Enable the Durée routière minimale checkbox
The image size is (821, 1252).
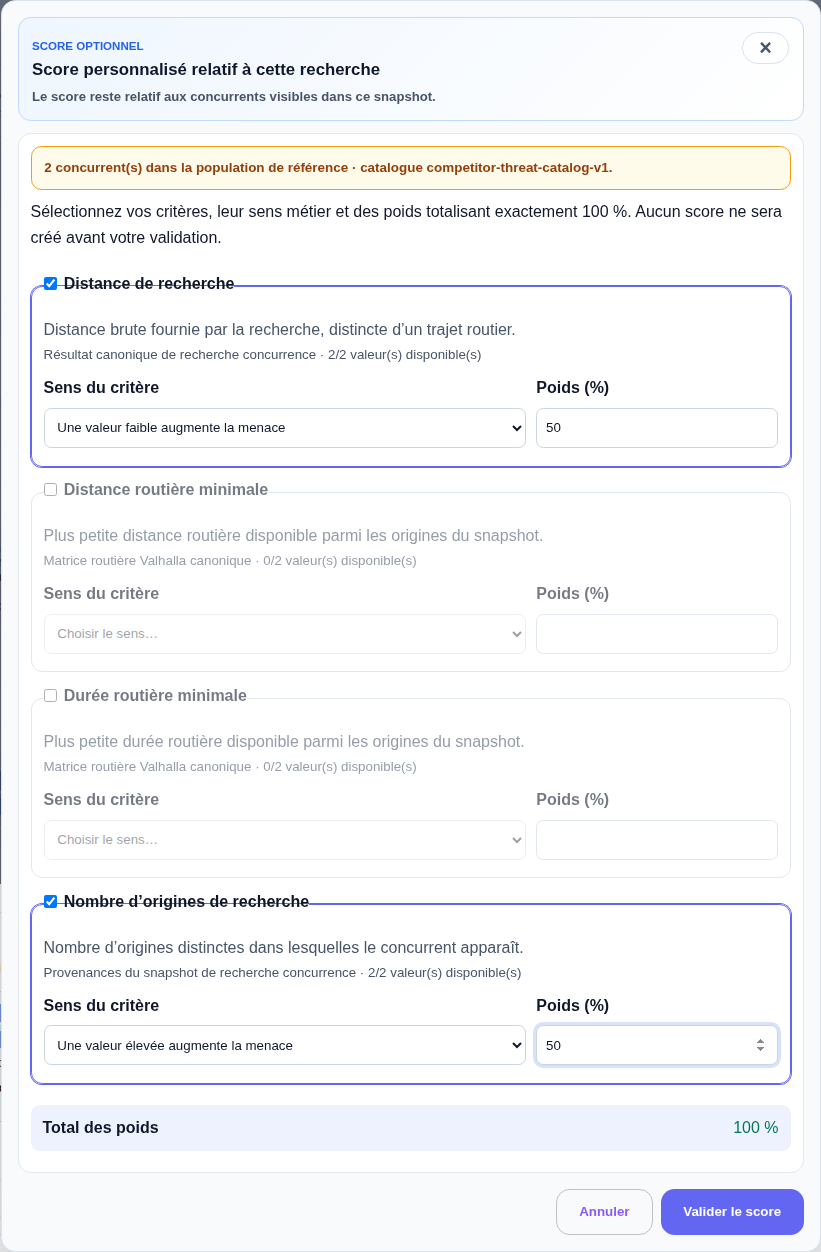[50, 696]
